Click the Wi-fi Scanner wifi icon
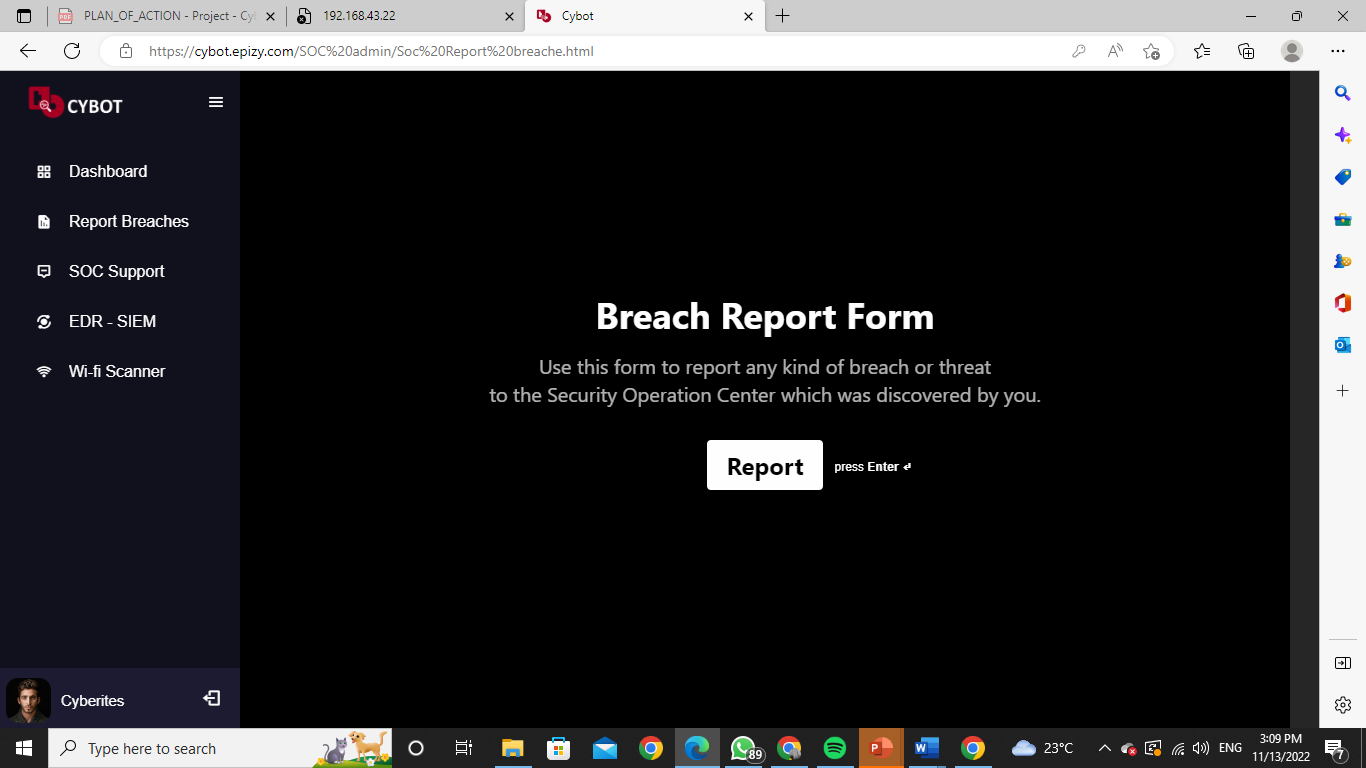This screenshot has width=1366, height=768. click(44, 372)
